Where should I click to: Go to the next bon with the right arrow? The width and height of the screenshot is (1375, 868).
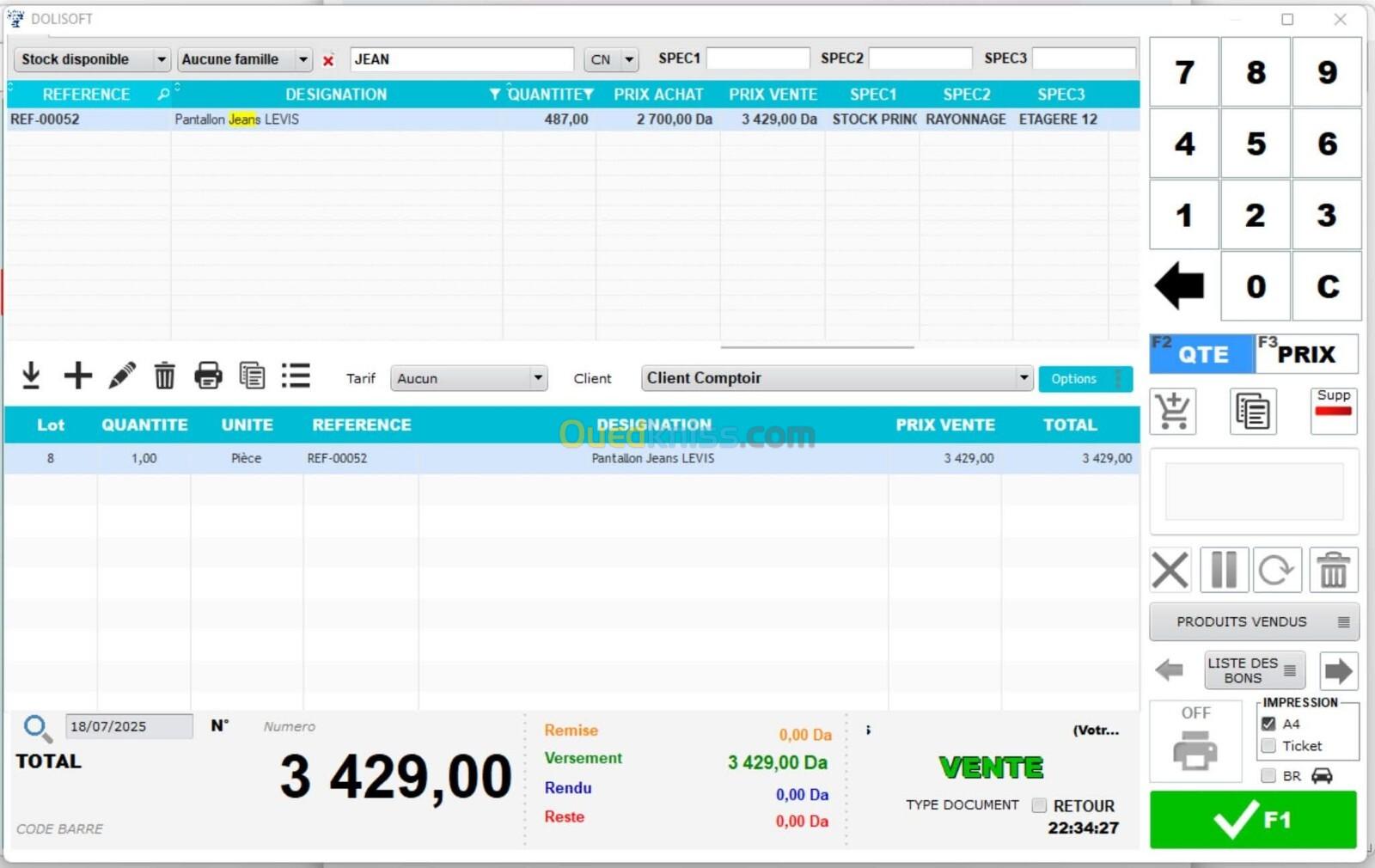[1338, 670]
